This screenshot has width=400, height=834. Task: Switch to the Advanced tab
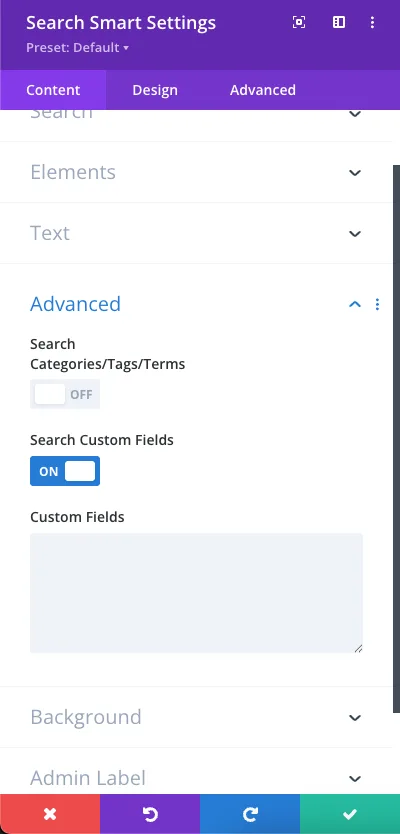263,90
